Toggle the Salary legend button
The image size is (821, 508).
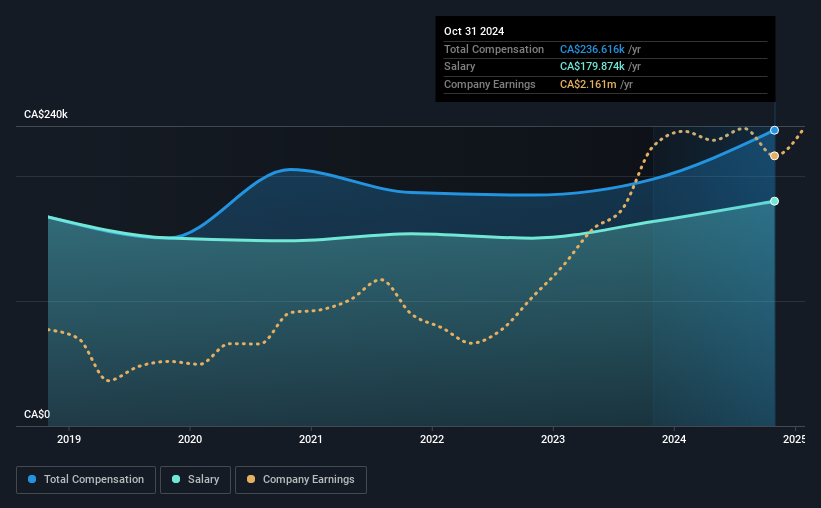pyautogui.click(x=195, y=480)
